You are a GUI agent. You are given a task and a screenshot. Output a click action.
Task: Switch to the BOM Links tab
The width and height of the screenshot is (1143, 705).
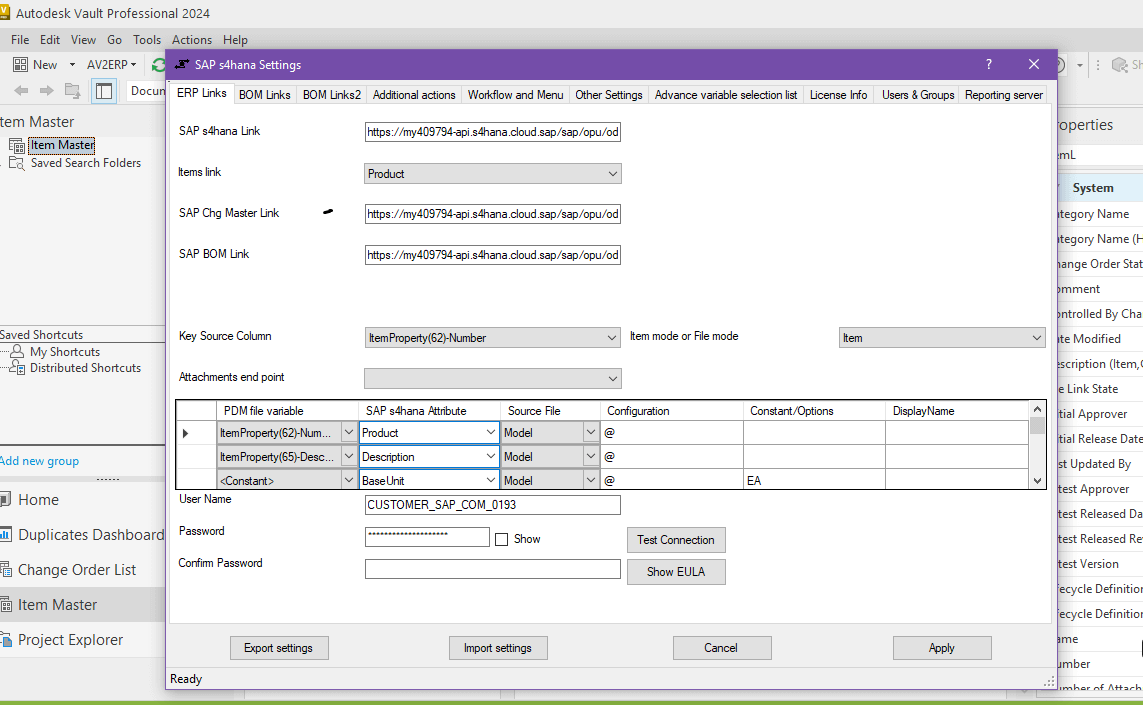[264, 94]
